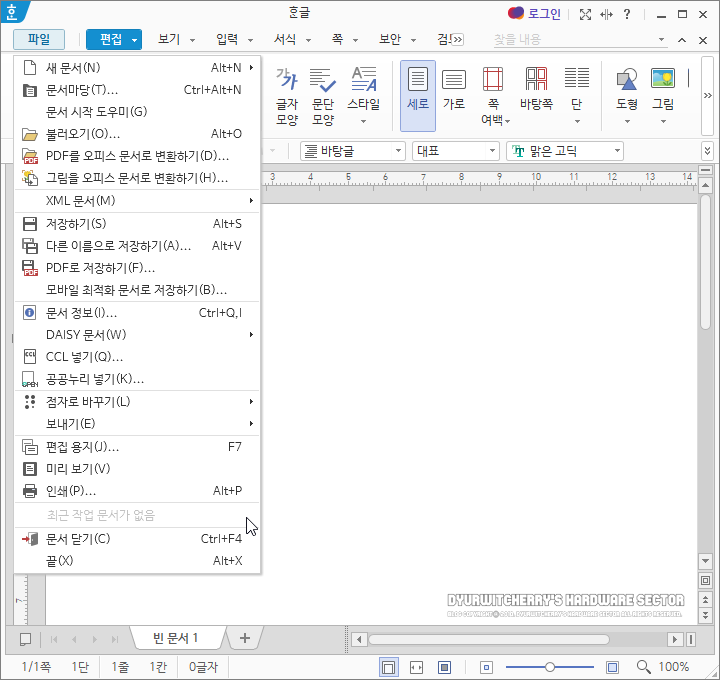Click the vertical scrollbar down arrow
Screen dimensions: 720x680
[705, 561]
